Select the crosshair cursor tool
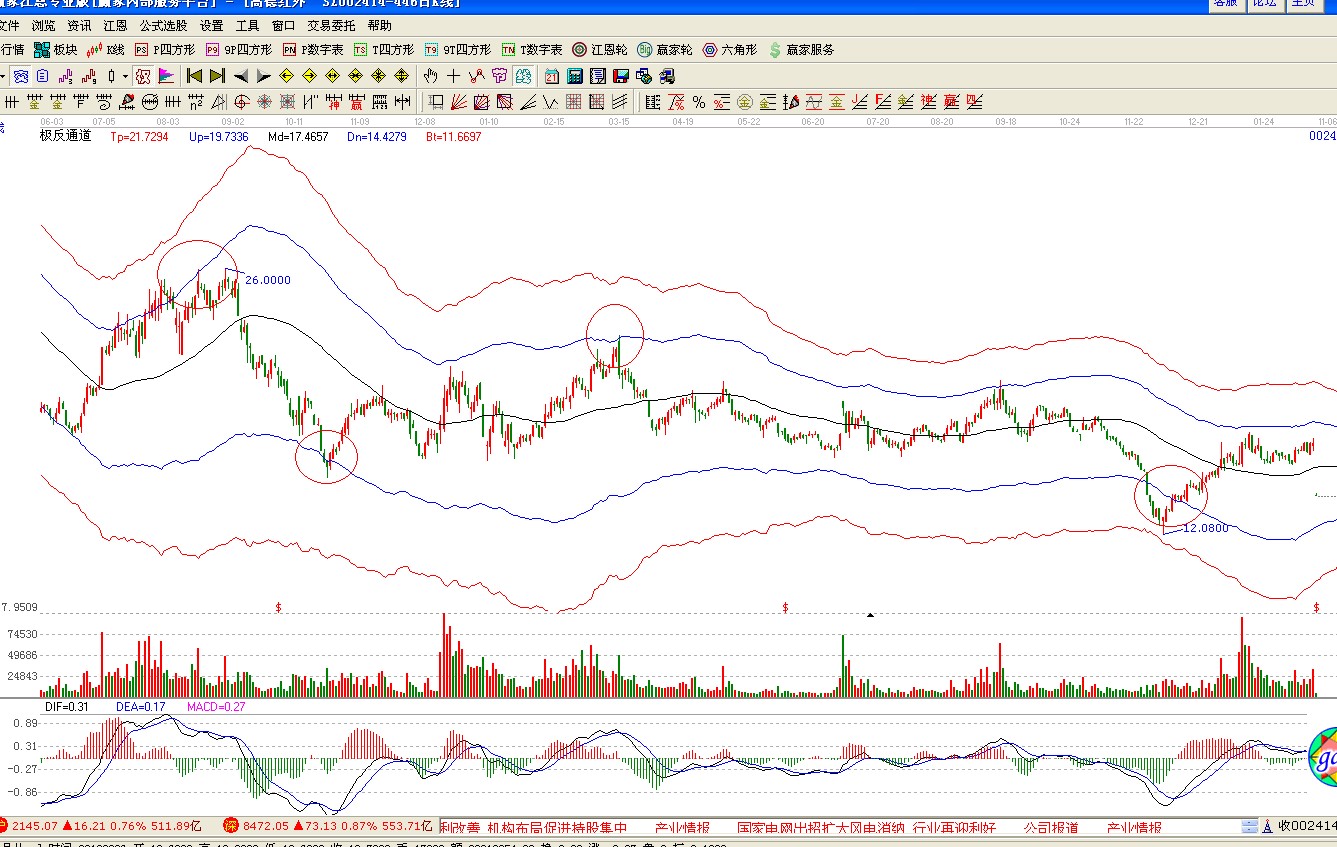Image resolution: width=1337 pixels, height=847 pixels. [453, 76]
